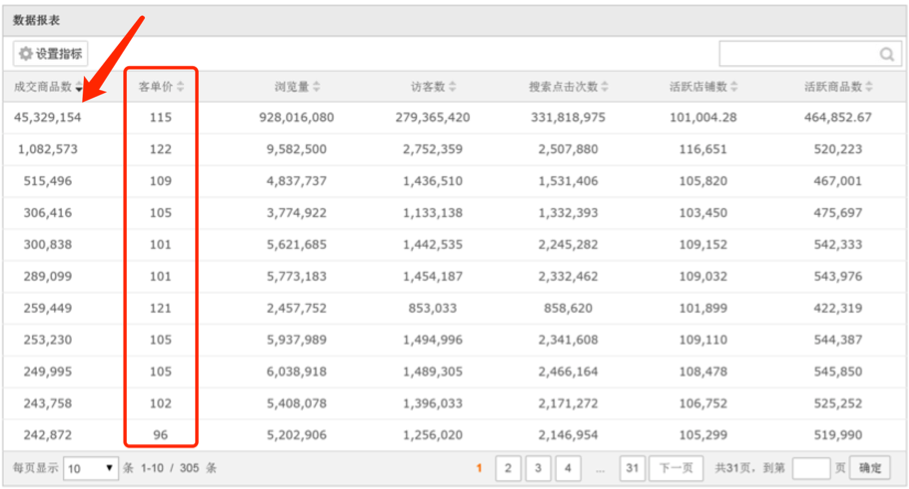Select 搜索点击次数 value 858,620
The image size is (909, 489).
pyautogui.click(x=568, y=308)
